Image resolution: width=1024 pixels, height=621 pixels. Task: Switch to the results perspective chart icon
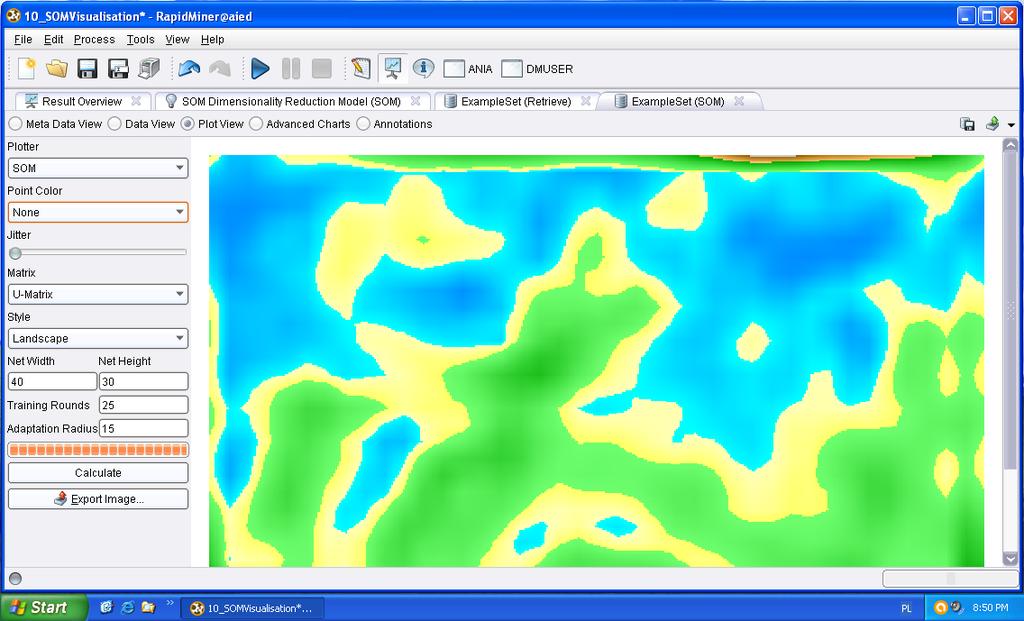[x=392, y=68]
